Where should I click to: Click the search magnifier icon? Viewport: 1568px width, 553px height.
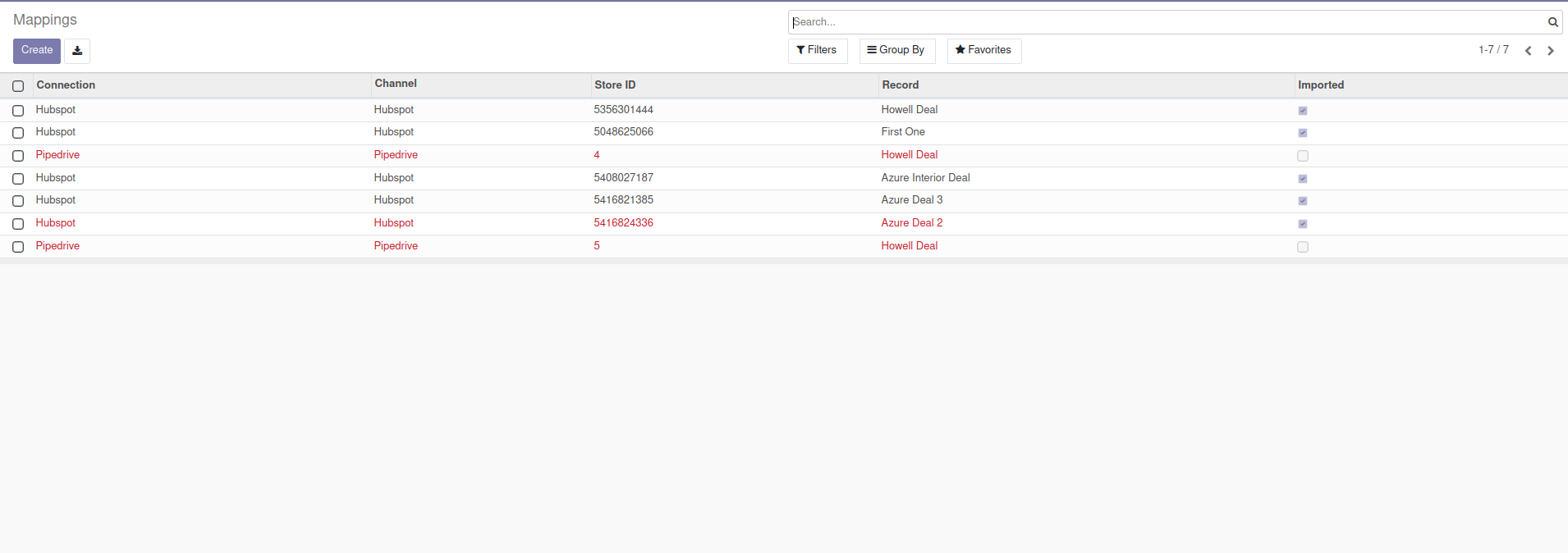(x=1552, y=22)
